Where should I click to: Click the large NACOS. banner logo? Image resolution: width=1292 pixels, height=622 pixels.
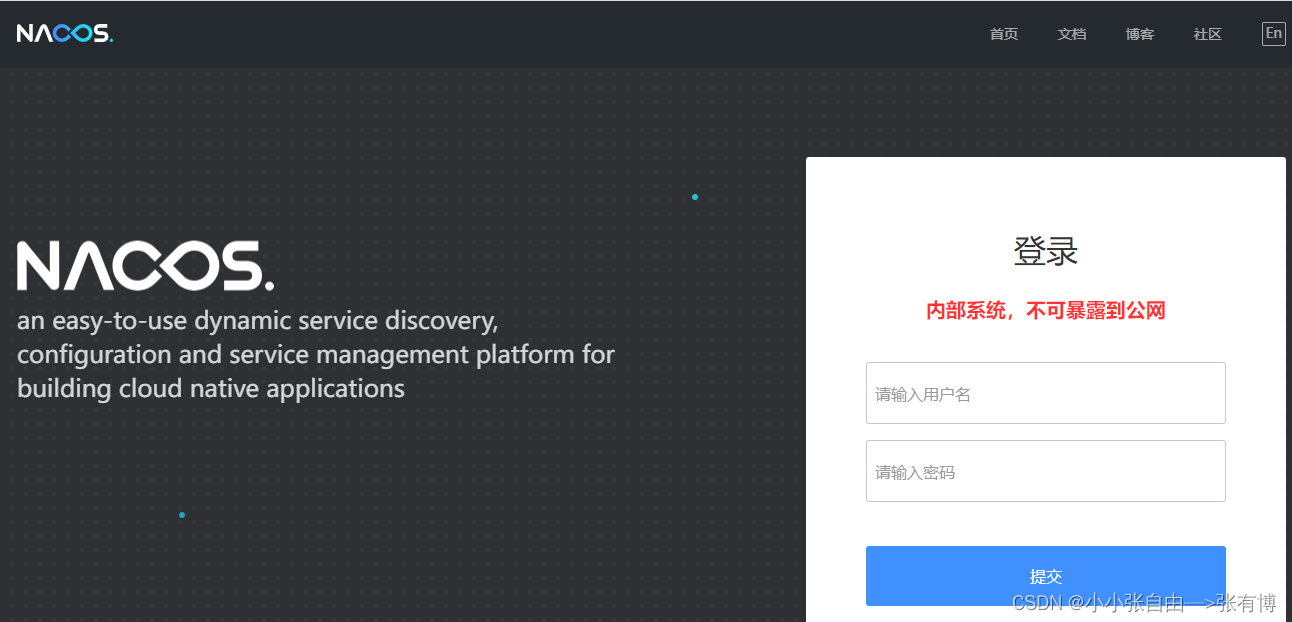tap(145, 266)
